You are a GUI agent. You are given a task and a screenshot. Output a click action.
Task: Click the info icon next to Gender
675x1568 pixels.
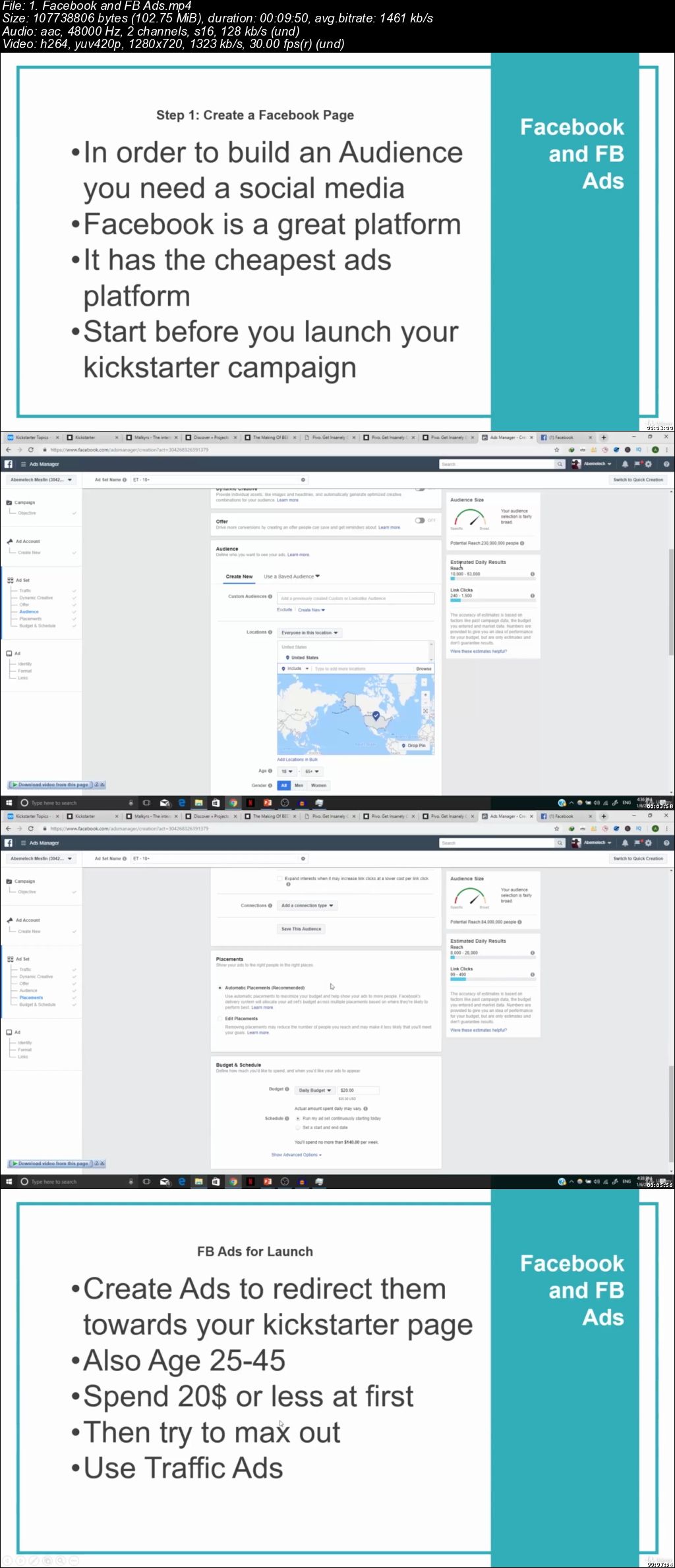(x=270, y=785)
